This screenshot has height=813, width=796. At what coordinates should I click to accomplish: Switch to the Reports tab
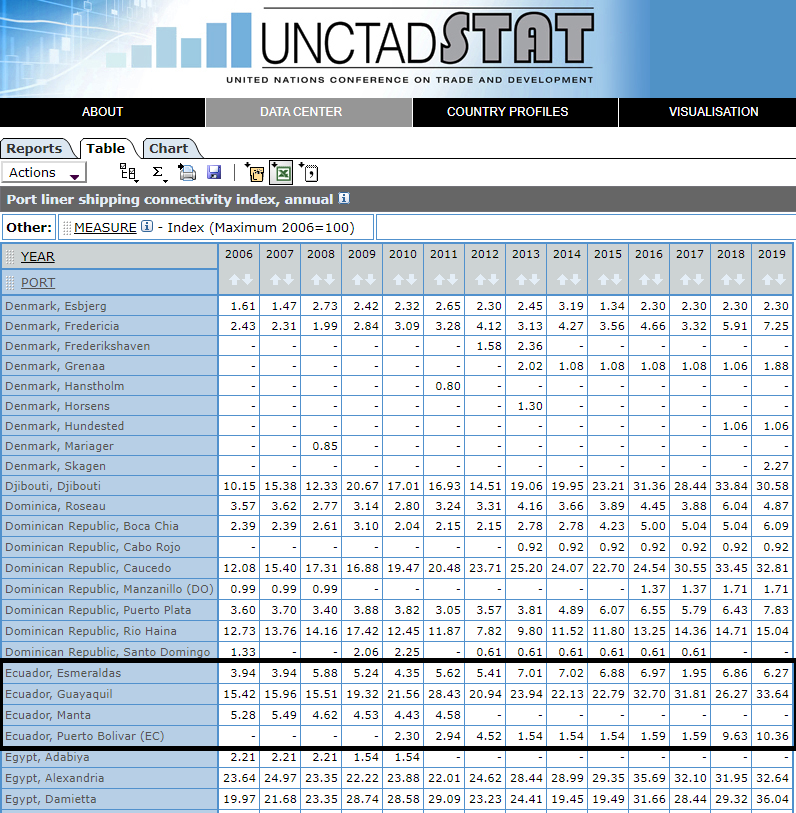(x=35, y=149)
